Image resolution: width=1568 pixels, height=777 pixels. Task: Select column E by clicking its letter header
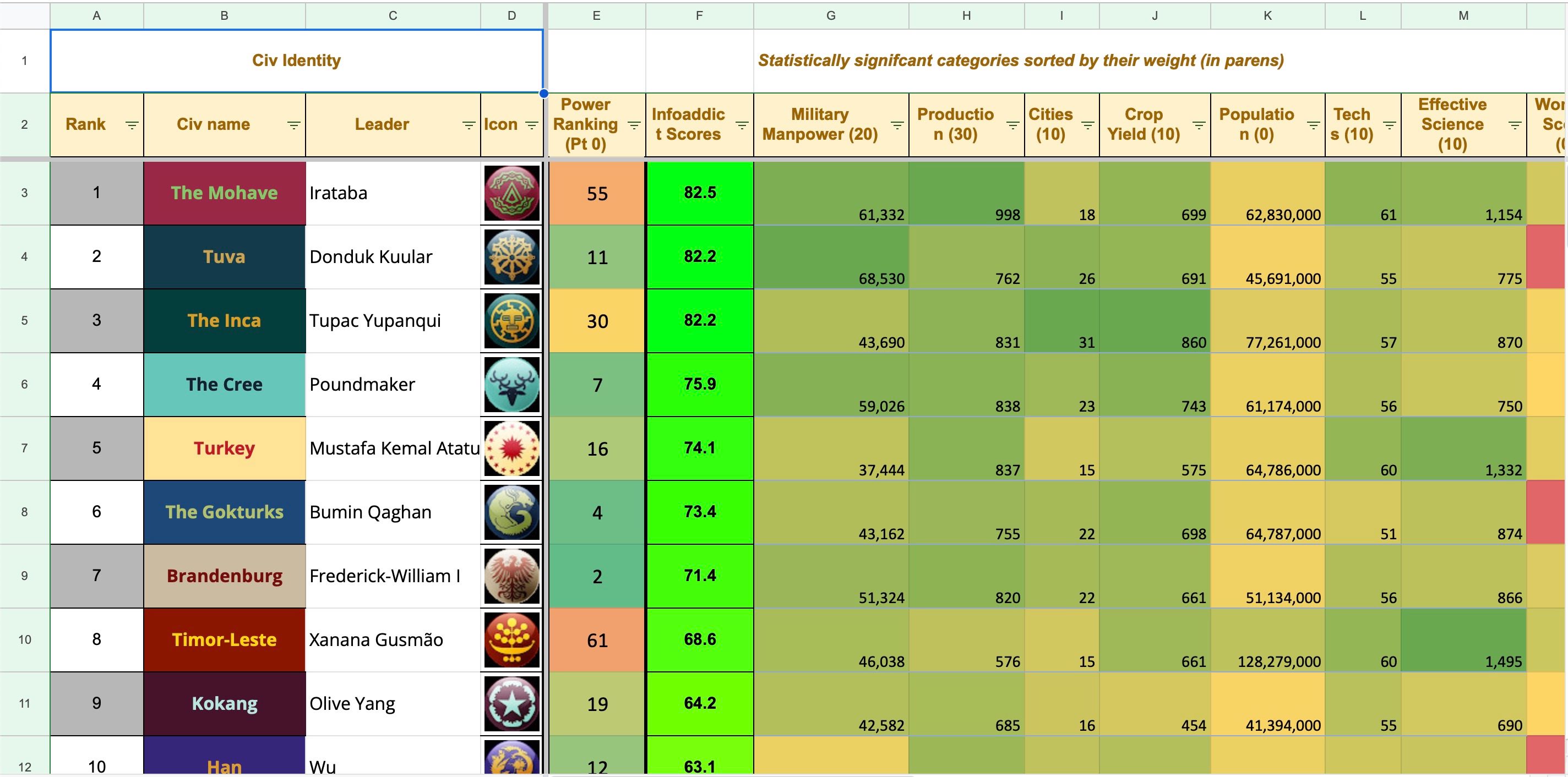tap(596, 15)
